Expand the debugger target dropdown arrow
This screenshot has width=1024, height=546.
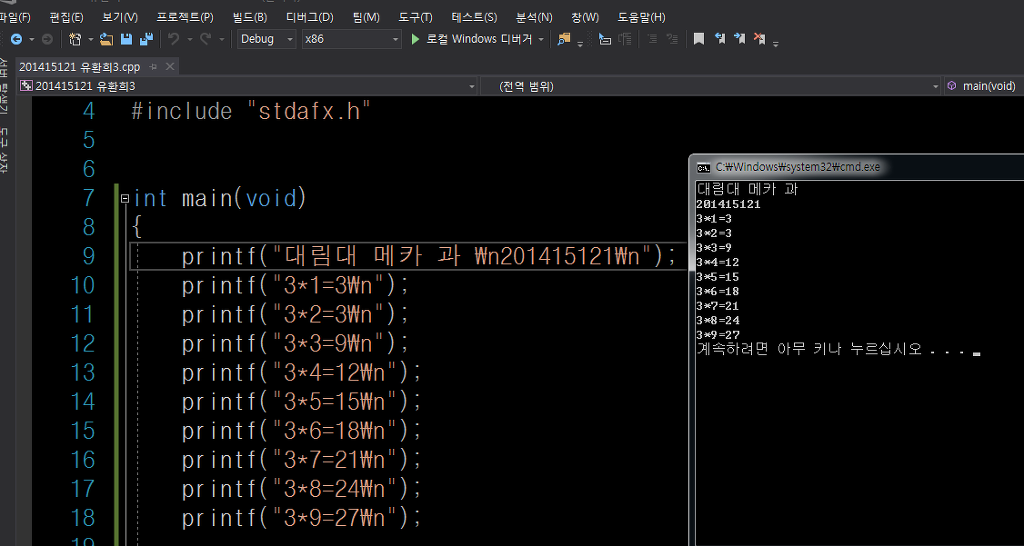point(541,39)
